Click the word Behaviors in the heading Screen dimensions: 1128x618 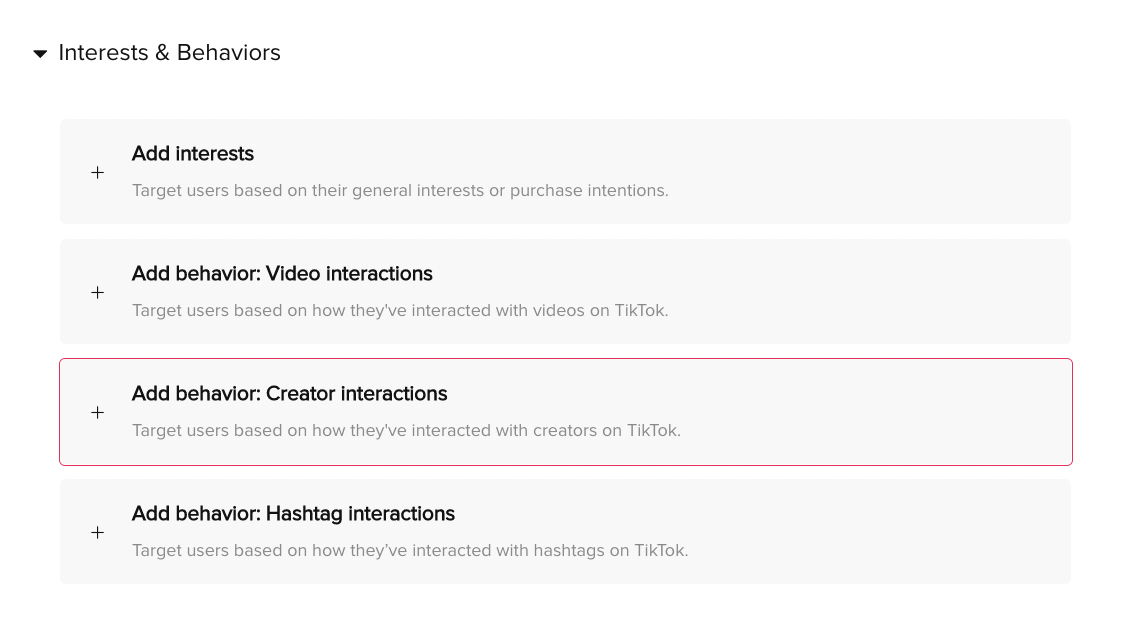(229, 53)
